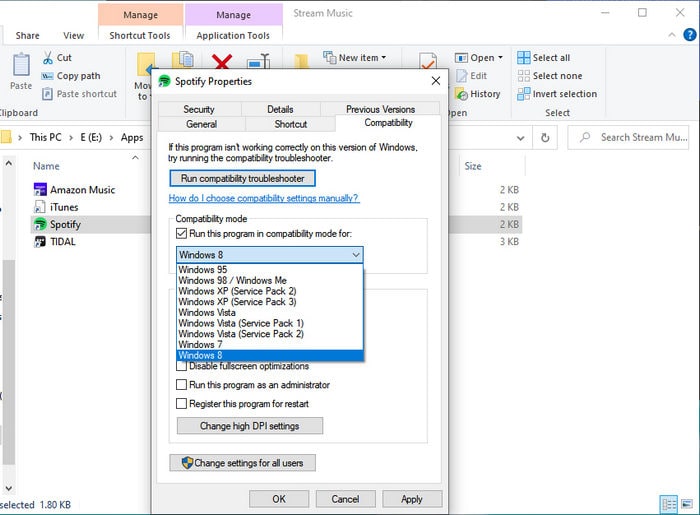Click the TIDAL shortcut icon
The image size is (700, 515).
point(40,241)
